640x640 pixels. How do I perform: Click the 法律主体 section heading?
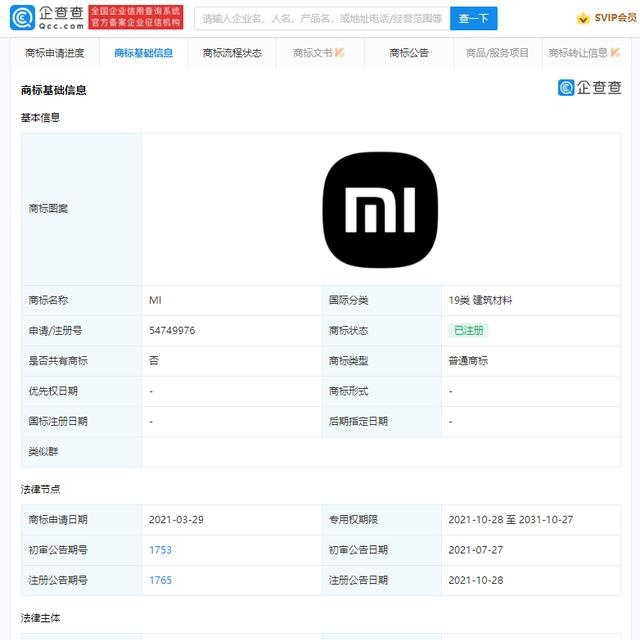(40, 618)
